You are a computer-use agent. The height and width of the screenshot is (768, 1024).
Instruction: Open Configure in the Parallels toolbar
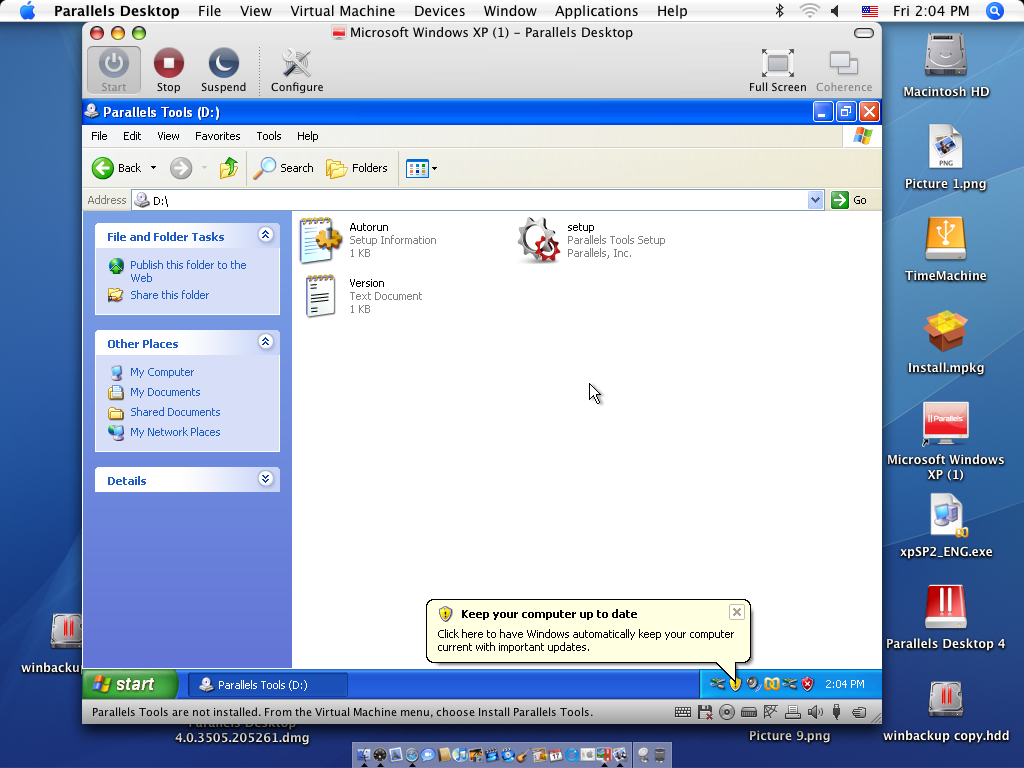[x=296, y=70]
